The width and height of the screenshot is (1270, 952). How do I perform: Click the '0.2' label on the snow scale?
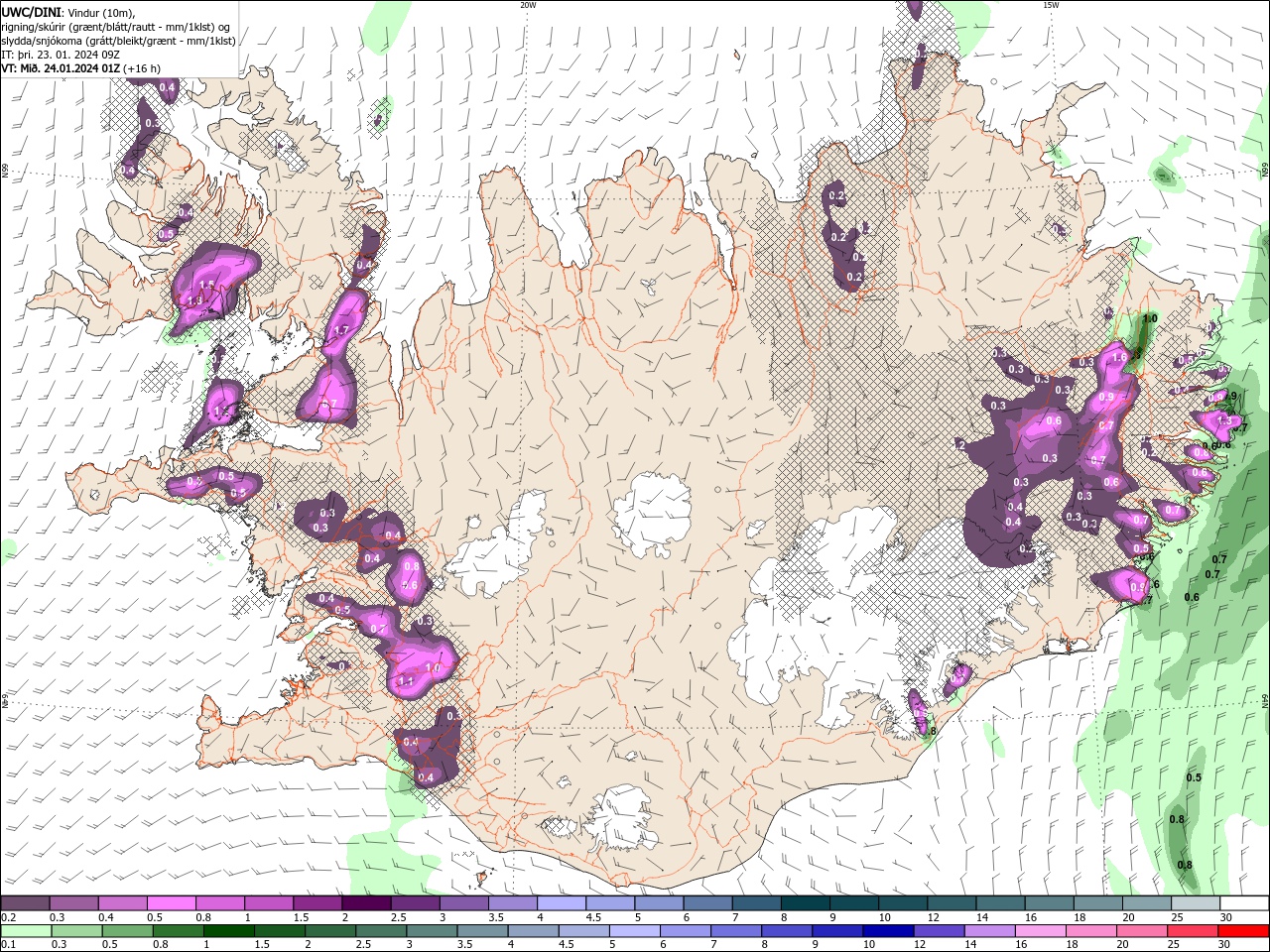[x=8, y=917]
